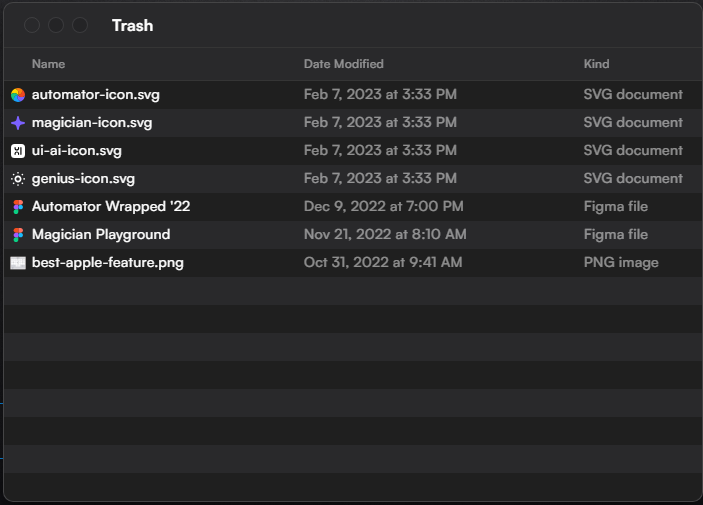Sort files by the Name column header
Image resolution: width=703 pixels, height=505 pixels.
coord(48,64)
